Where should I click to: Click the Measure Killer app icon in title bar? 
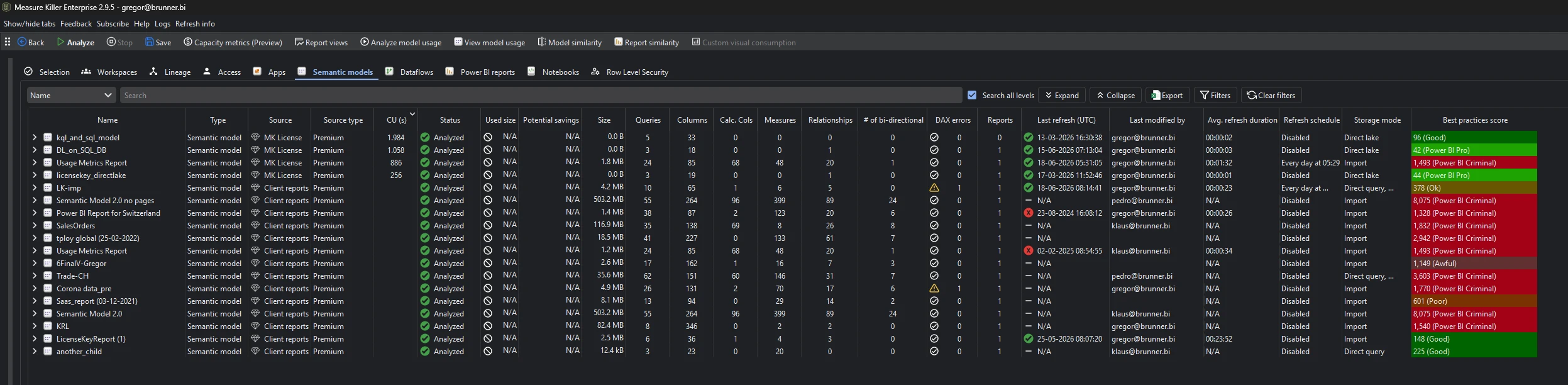7,7
